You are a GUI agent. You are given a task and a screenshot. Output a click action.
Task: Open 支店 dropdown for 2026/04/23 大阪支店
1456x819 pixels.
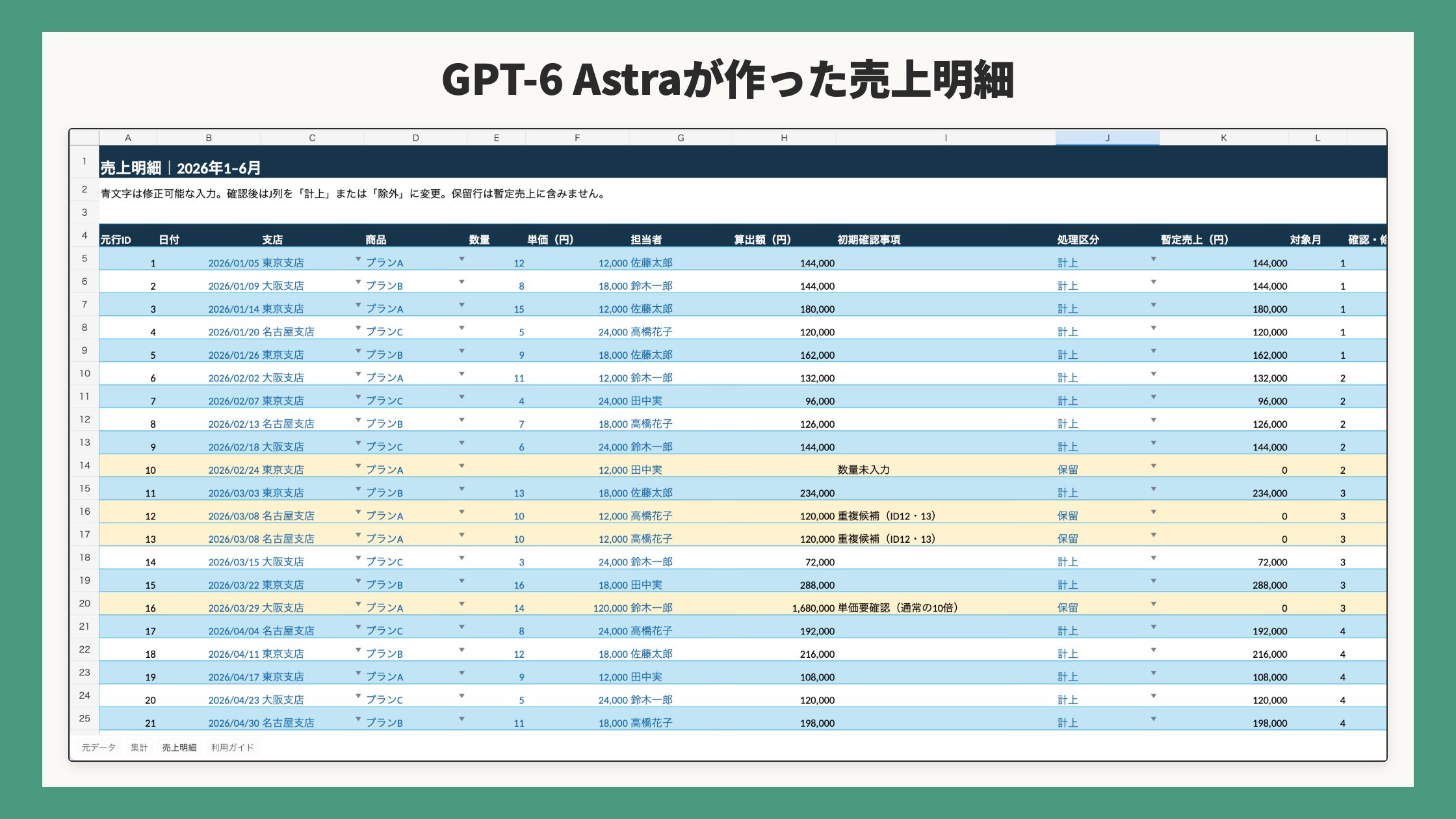pyautogui.click(x=358, y=696)
